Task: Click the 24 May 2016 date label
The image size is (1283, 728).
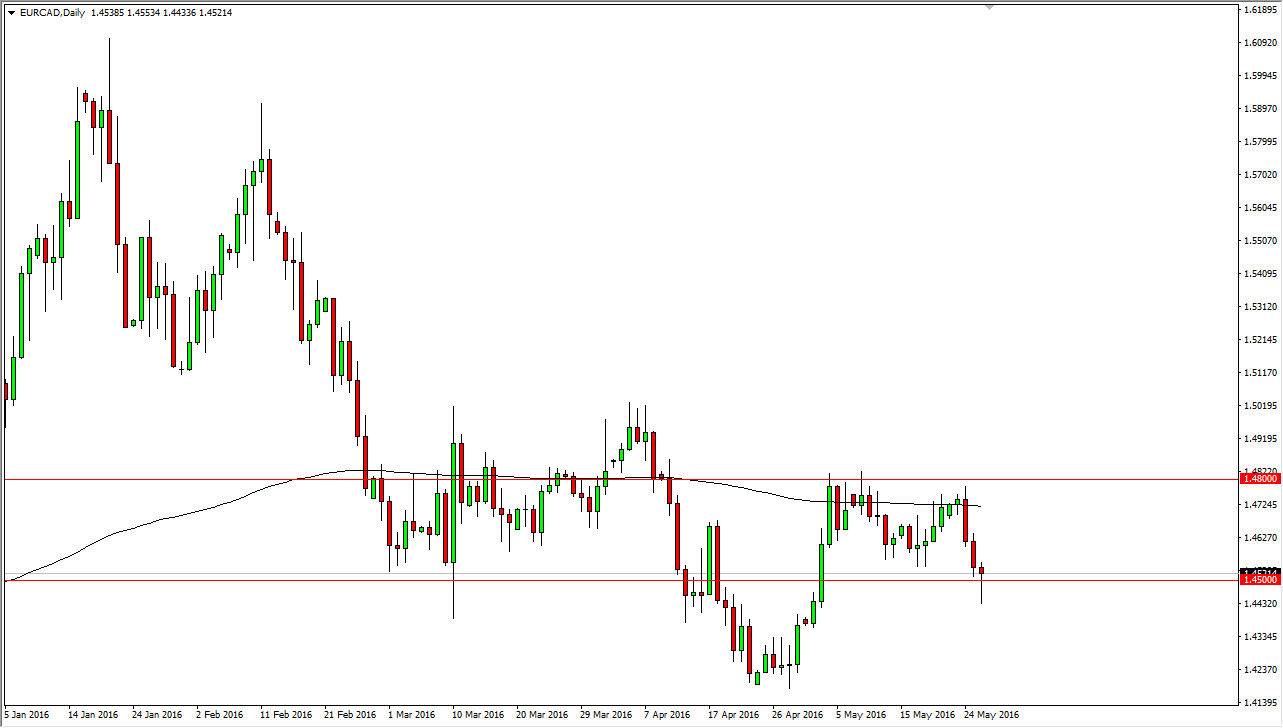Action: pyautogui.click(x=990, y=716)
